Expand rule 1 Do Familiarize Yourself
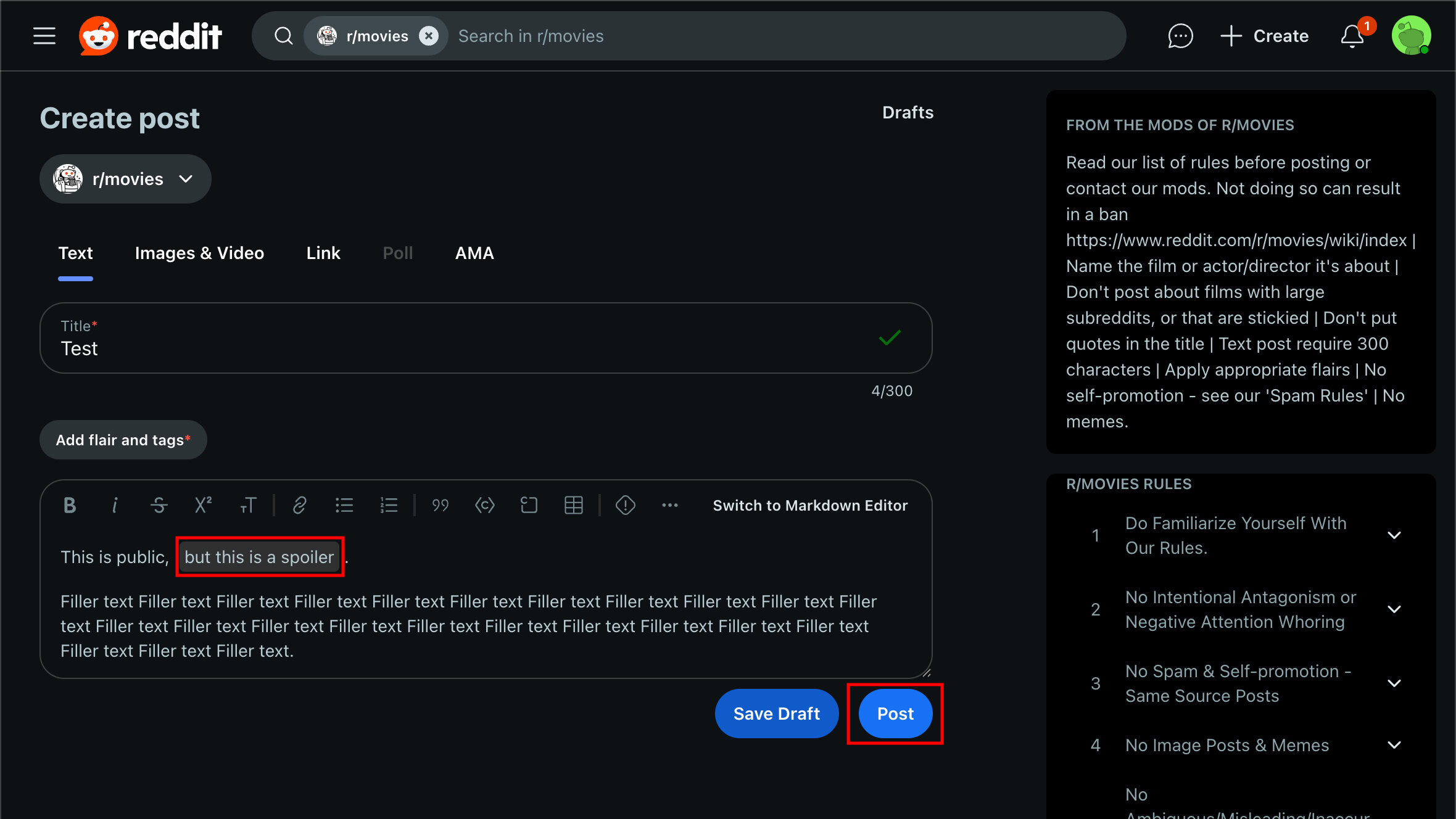1456x819 pixels. [1394, 535]
